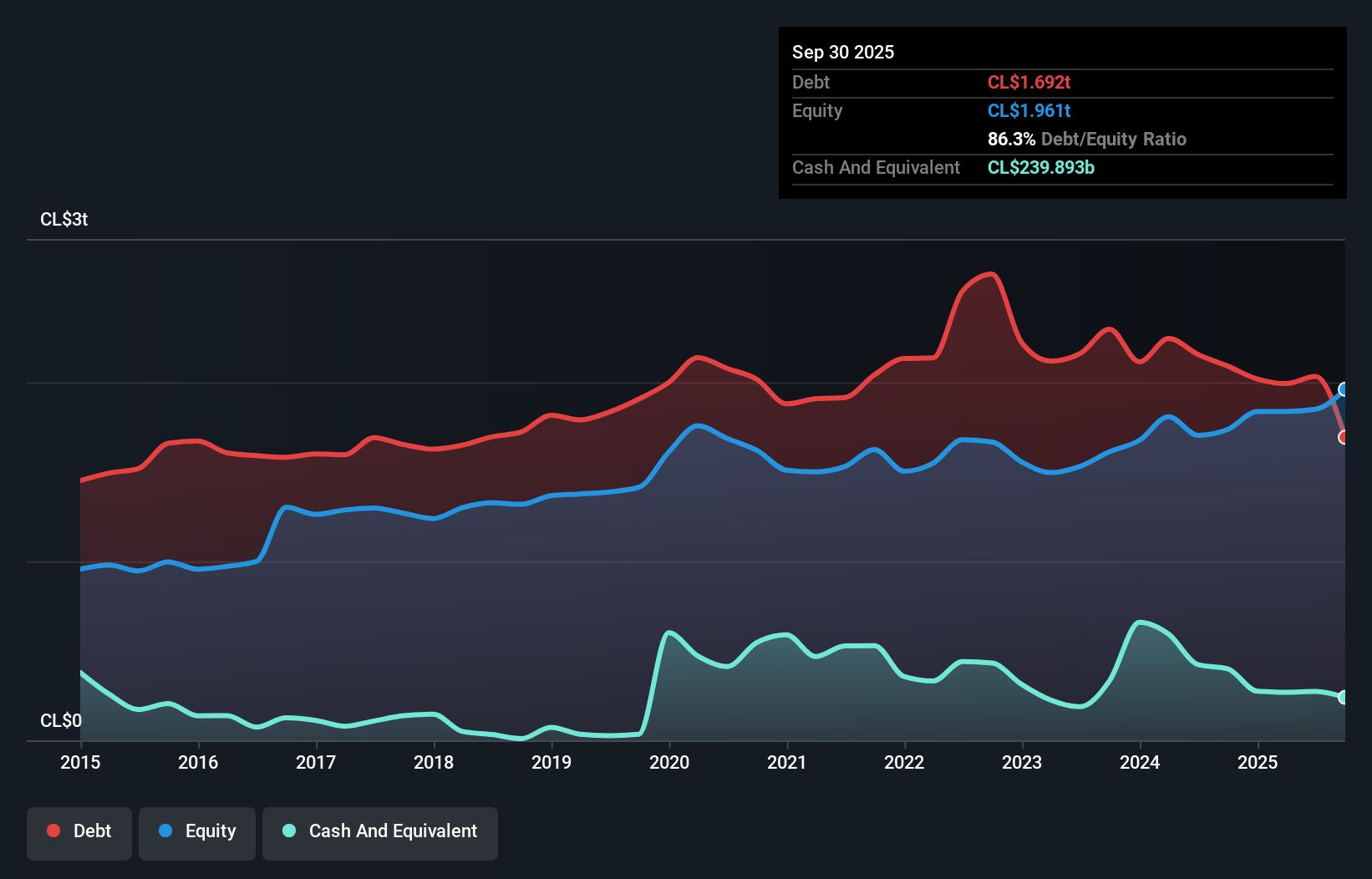
Task: Click the CL$1.961t Equity link
Action: click(1030, 110)
